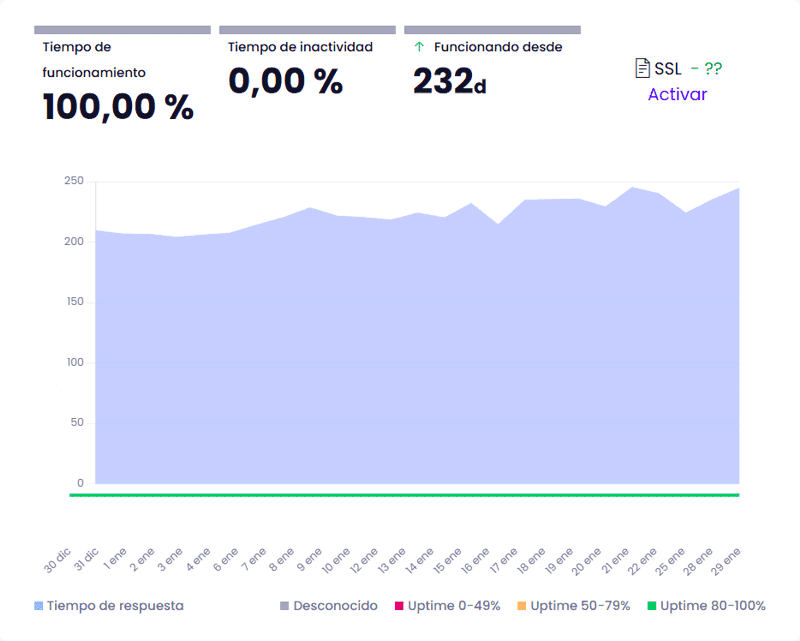800x641 pixels.
Task: Select the 9 ene date label
Action: (x=309, y=556)
